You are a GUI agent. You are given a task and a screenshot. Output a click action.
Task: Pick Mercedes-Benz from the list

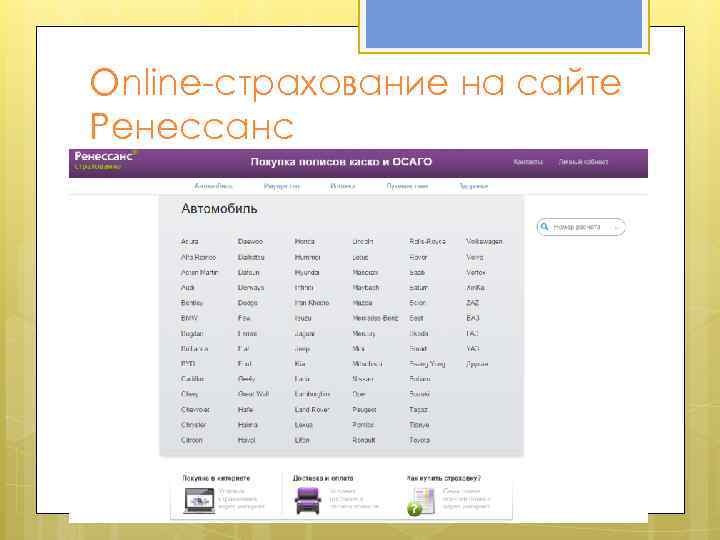point(375,318)
